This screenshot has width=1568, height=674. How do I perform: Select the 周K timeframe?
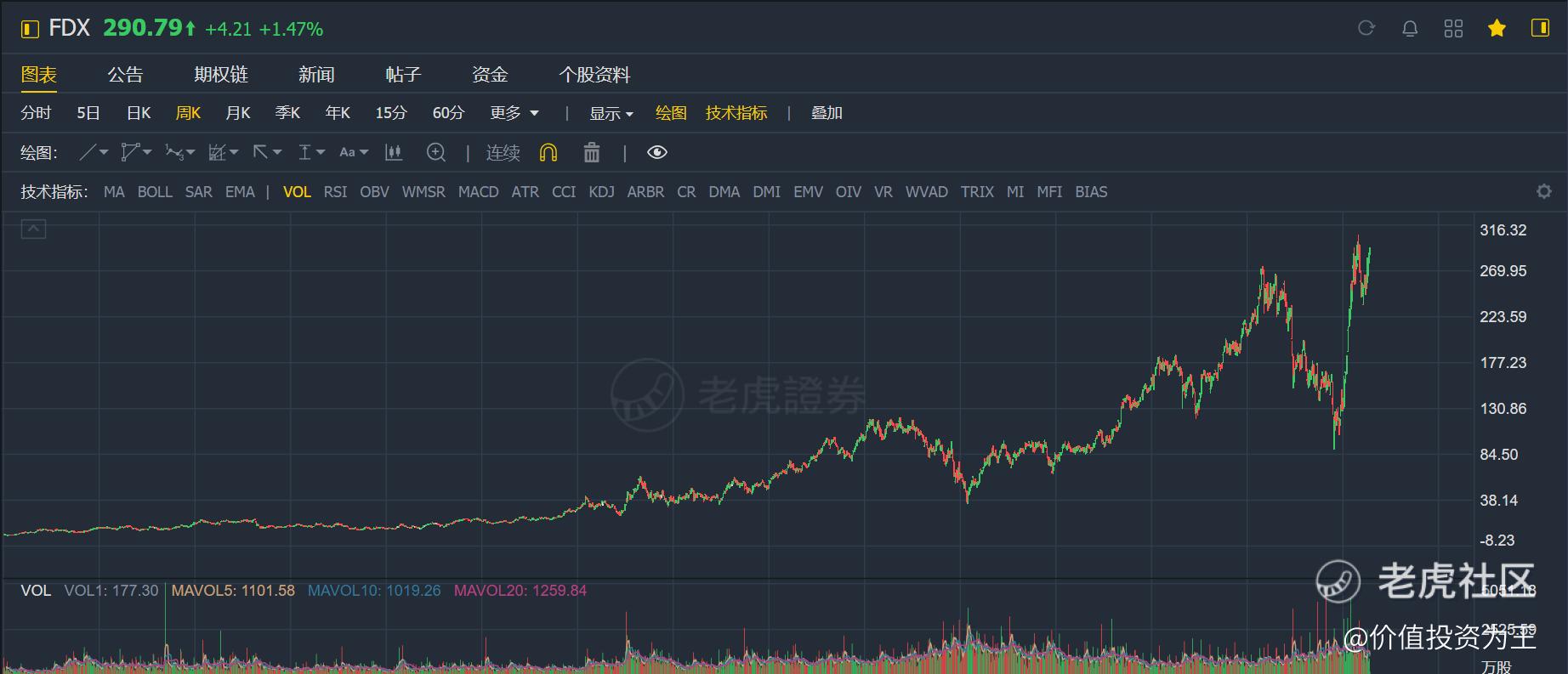coord(188,113)
